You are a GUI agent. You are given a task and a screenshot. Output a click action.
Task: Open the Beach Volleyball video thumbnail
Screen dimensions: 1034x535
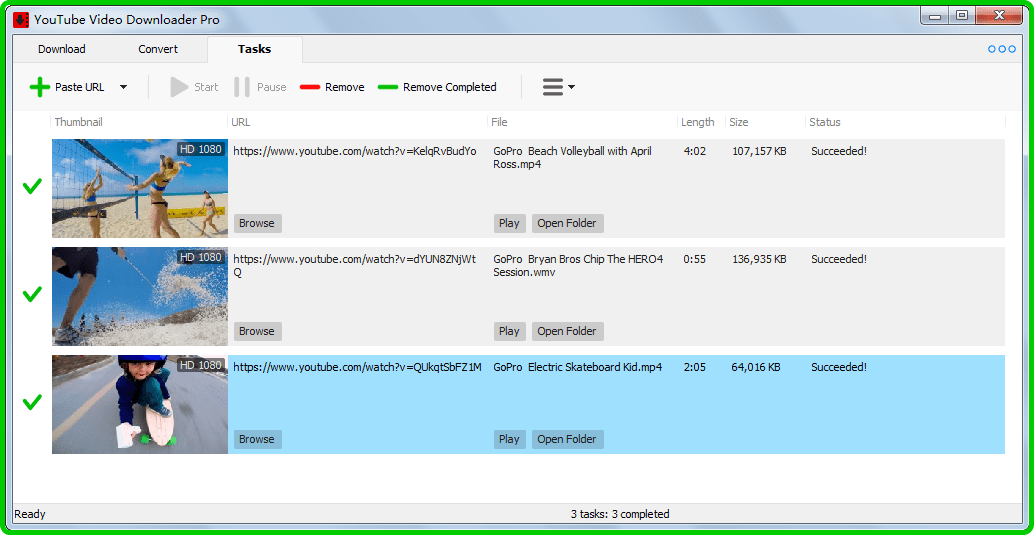click(140, 188)
